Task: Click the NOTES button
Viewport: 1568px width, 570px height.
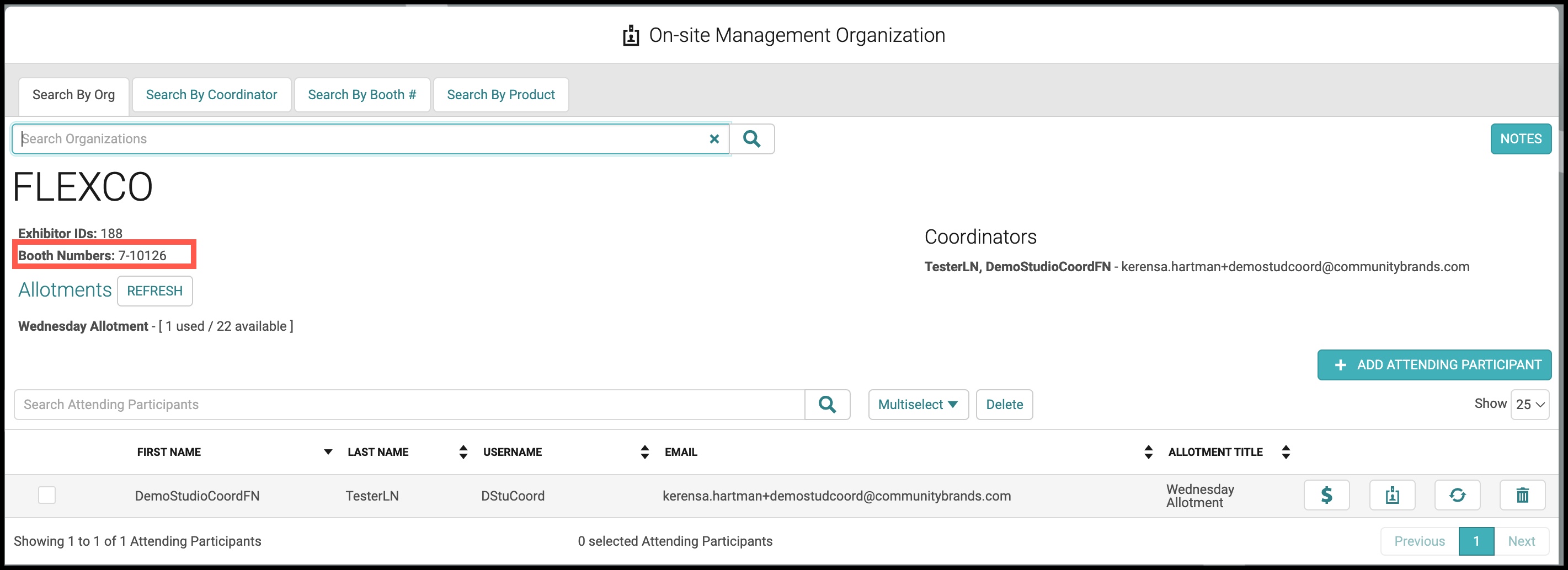Action: [1521, 139]
